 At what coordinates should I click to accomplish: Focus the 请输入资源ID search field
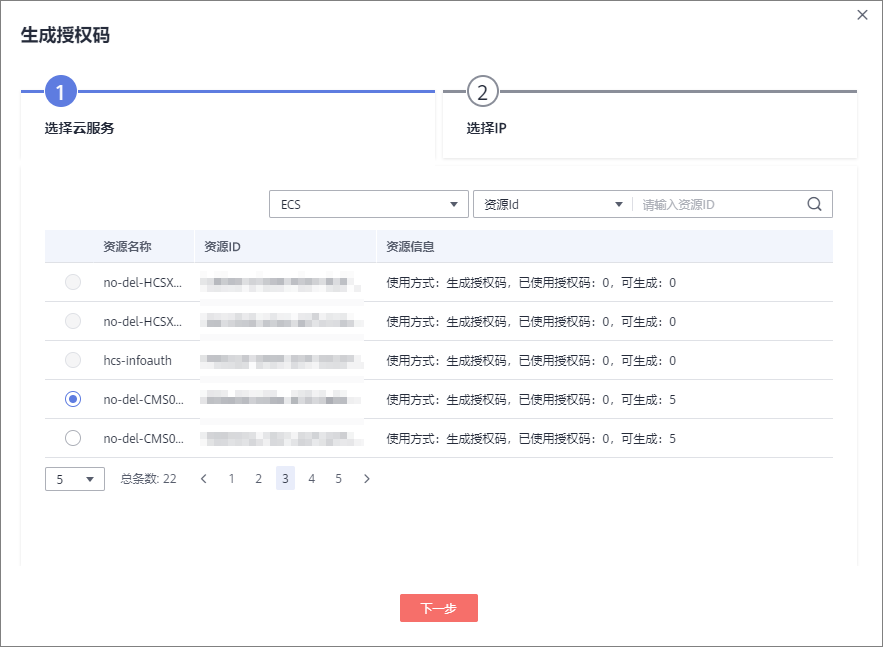(x=719, y=204)
